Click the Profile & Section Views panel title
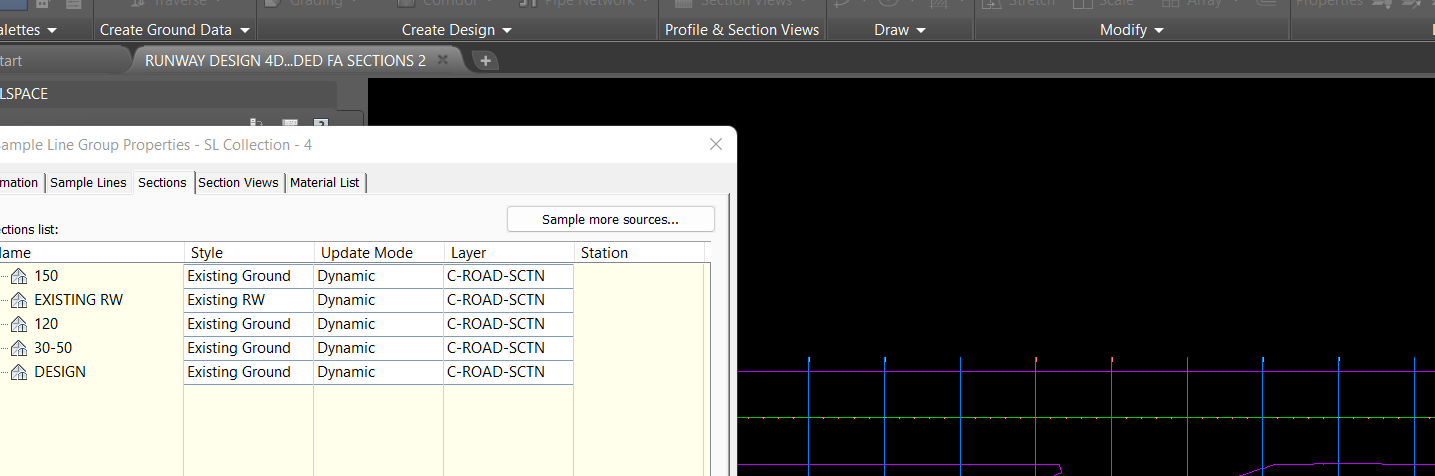The image size is (1435, 476). (742, 30)
